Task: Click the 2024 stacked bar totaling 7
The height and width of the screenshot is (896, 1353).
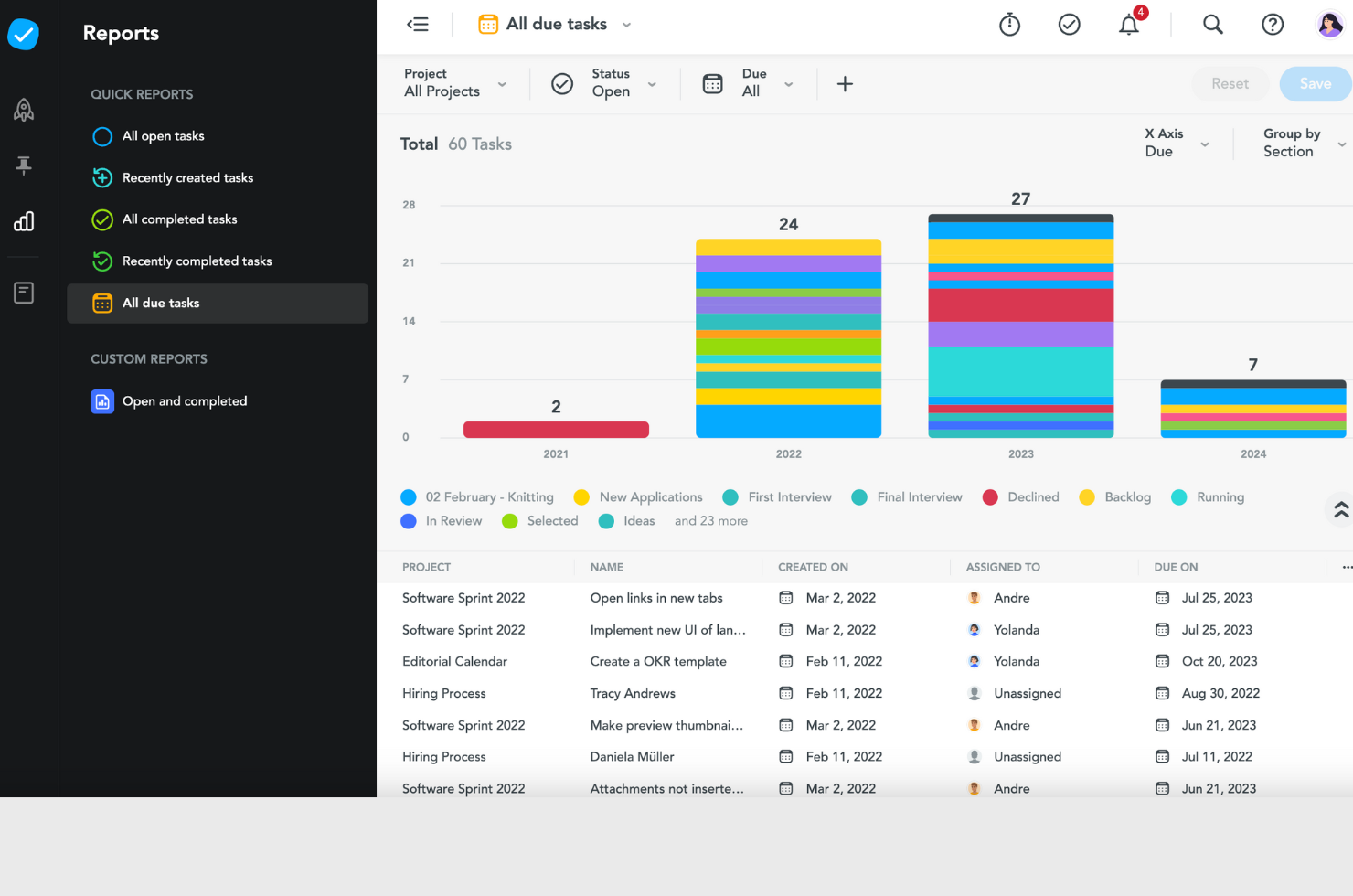Action: click(1253, 409)
